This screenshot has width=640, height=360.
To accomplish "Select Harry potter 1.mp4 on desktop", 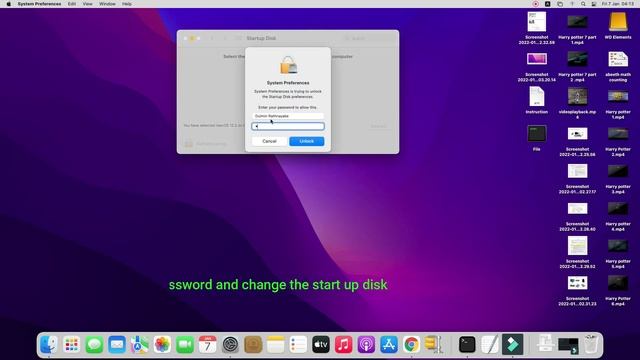I will pyautogui.click(x=618, y=103).
